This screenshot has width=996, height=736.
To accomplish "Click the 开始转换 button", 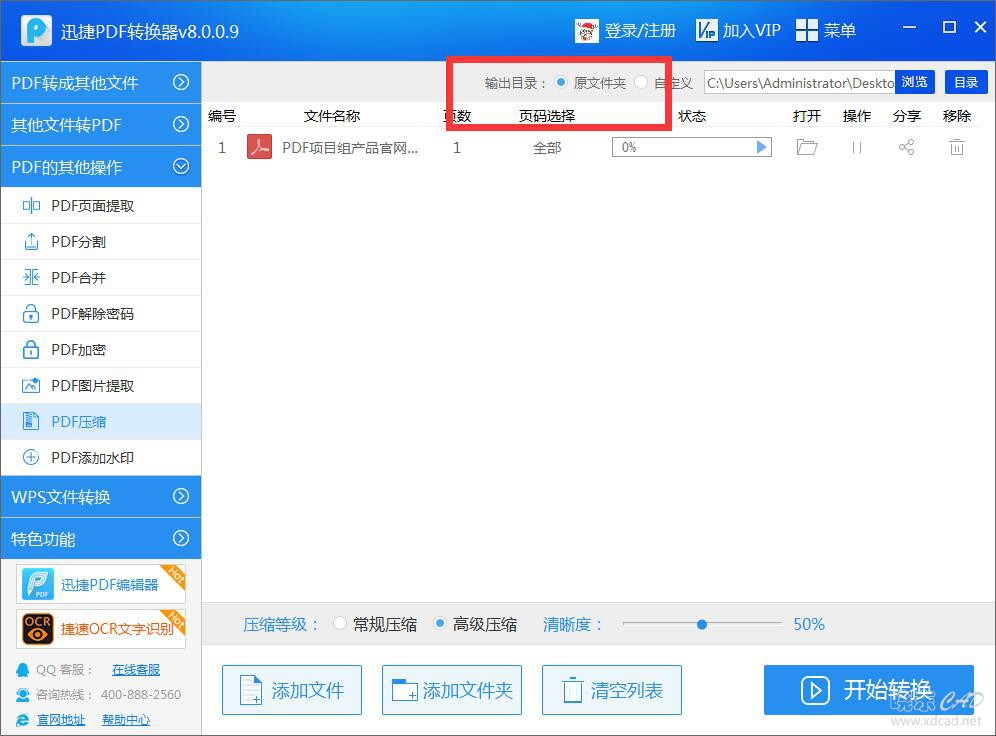I will tap(868, 690).
